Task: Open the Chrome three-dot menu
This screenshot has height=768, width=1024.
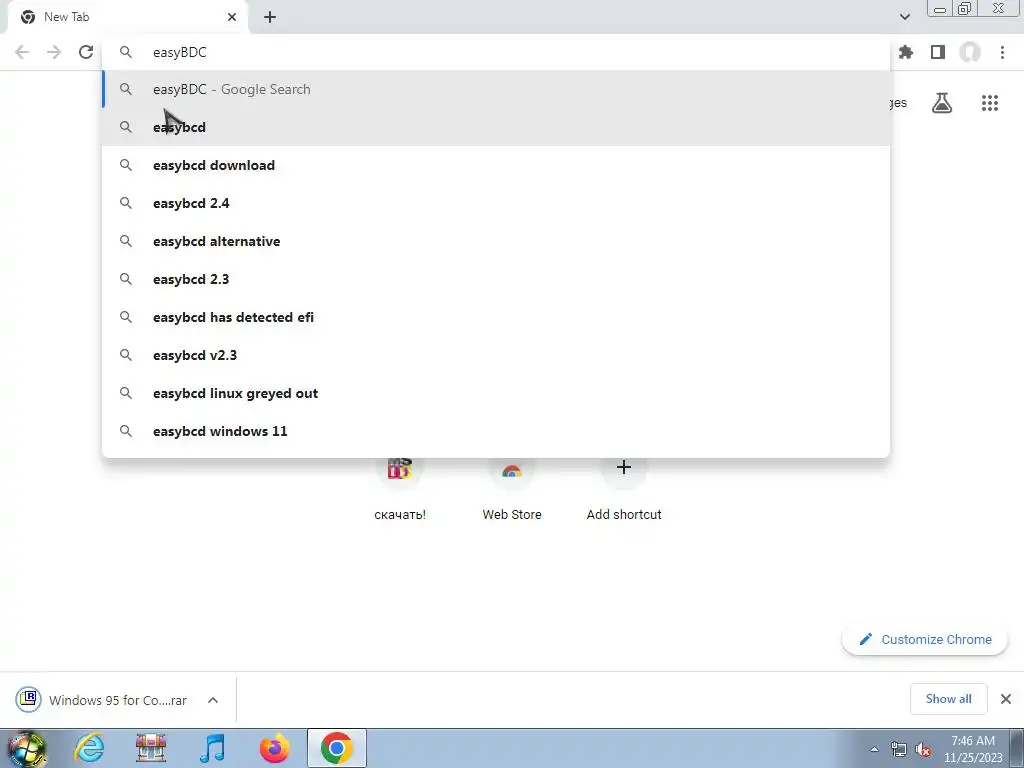Action: [x=1002, y=52]
